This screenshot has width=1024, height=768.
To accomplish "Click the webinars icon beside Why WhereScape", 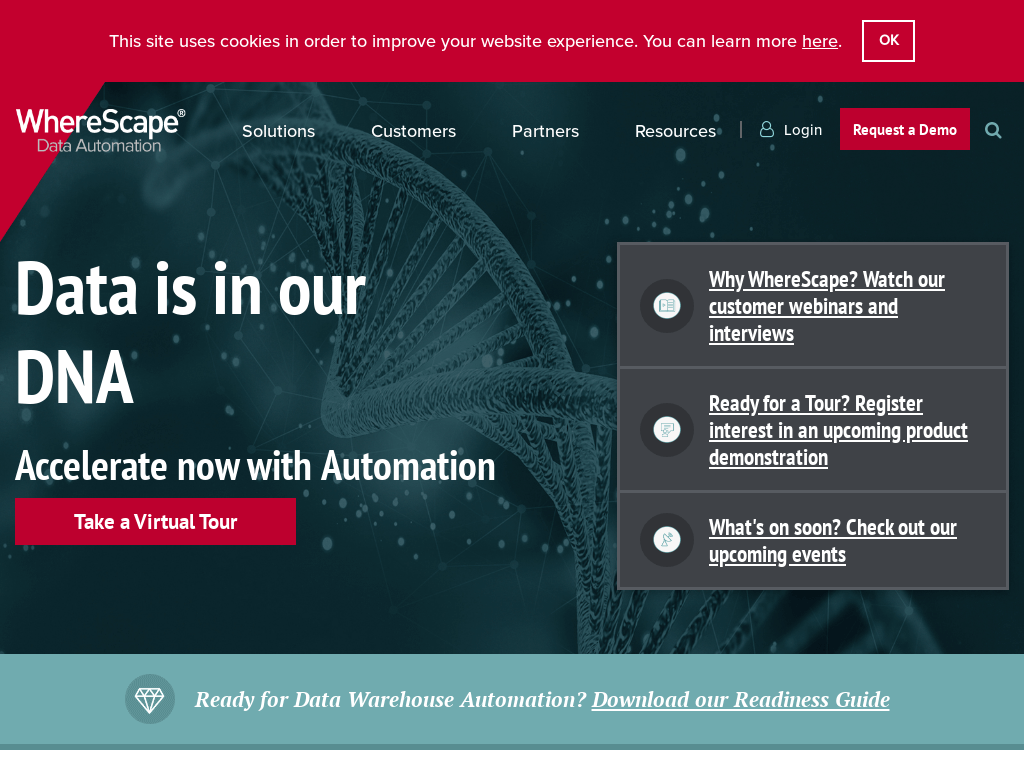I will coord(667,306).
